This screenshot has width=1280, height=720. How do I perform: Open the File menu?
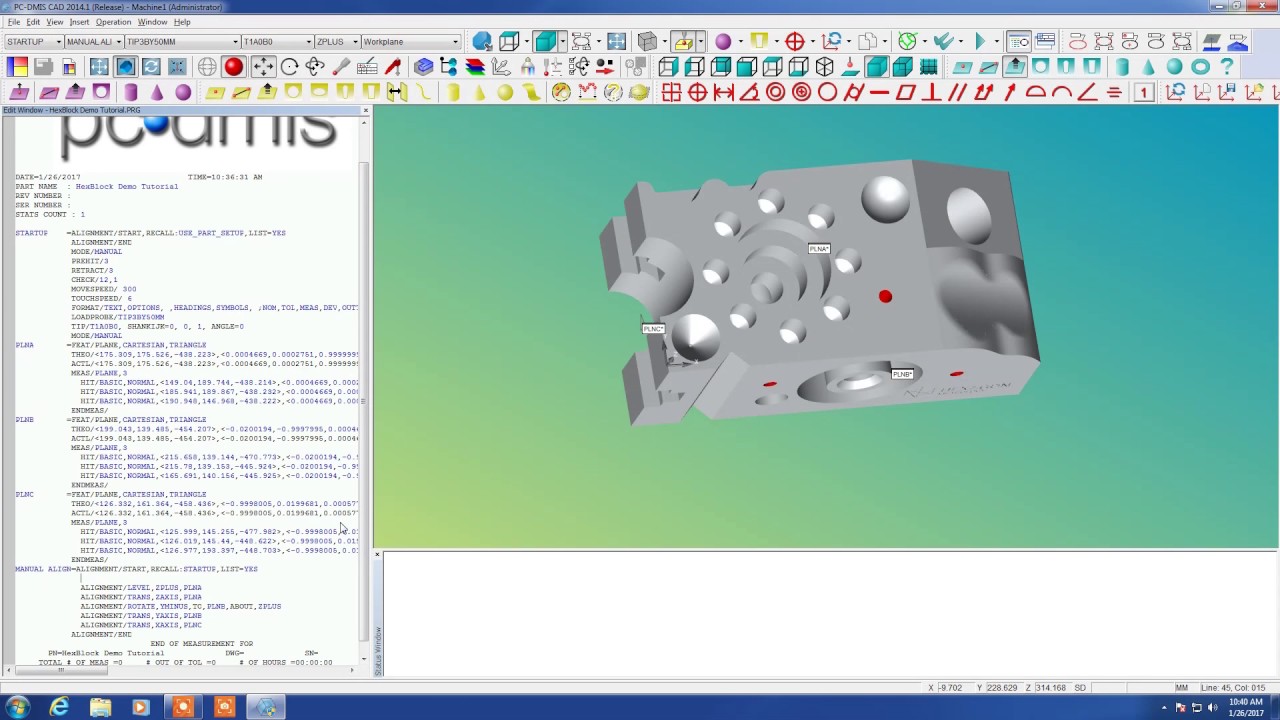13,22
